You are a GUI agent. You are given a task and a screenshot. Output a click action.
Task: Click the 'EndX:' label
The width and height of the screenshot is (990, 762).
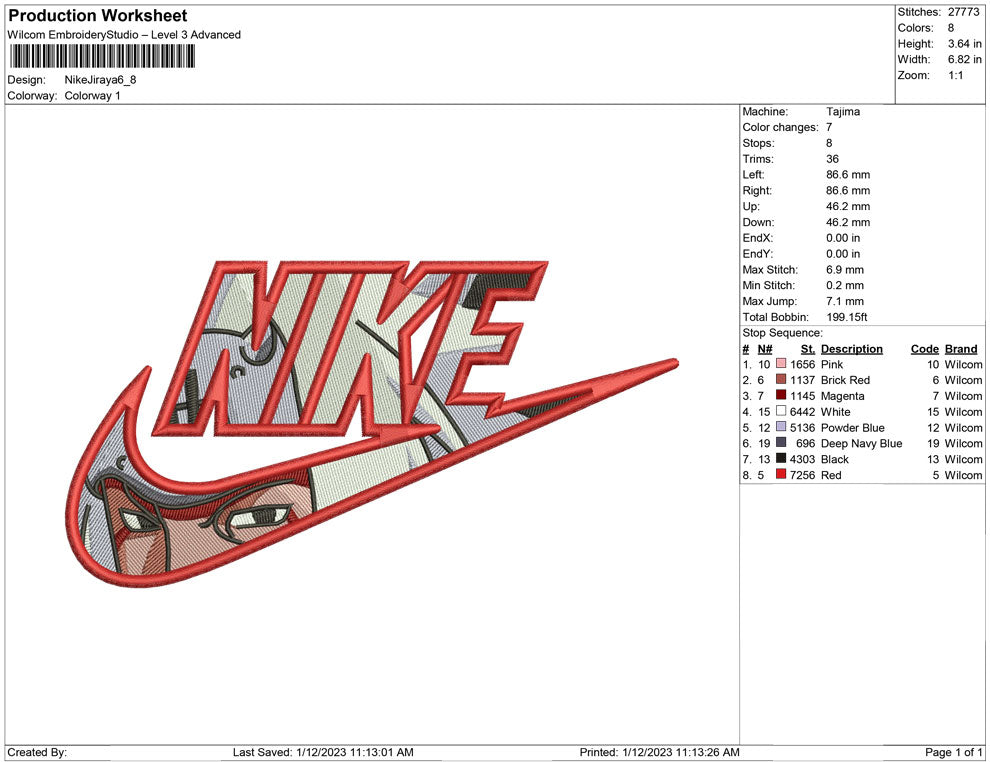(x=758, y=237)
